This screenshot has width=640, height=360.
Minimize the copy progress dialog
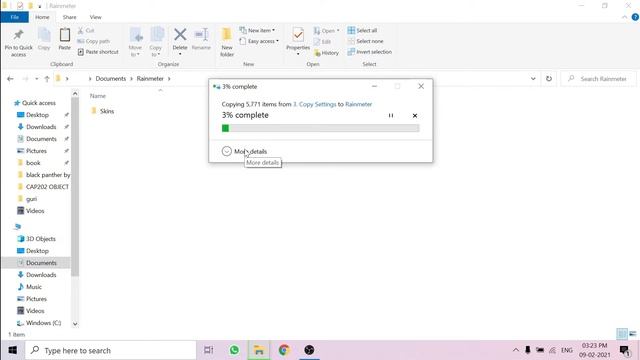pos(374,87)
